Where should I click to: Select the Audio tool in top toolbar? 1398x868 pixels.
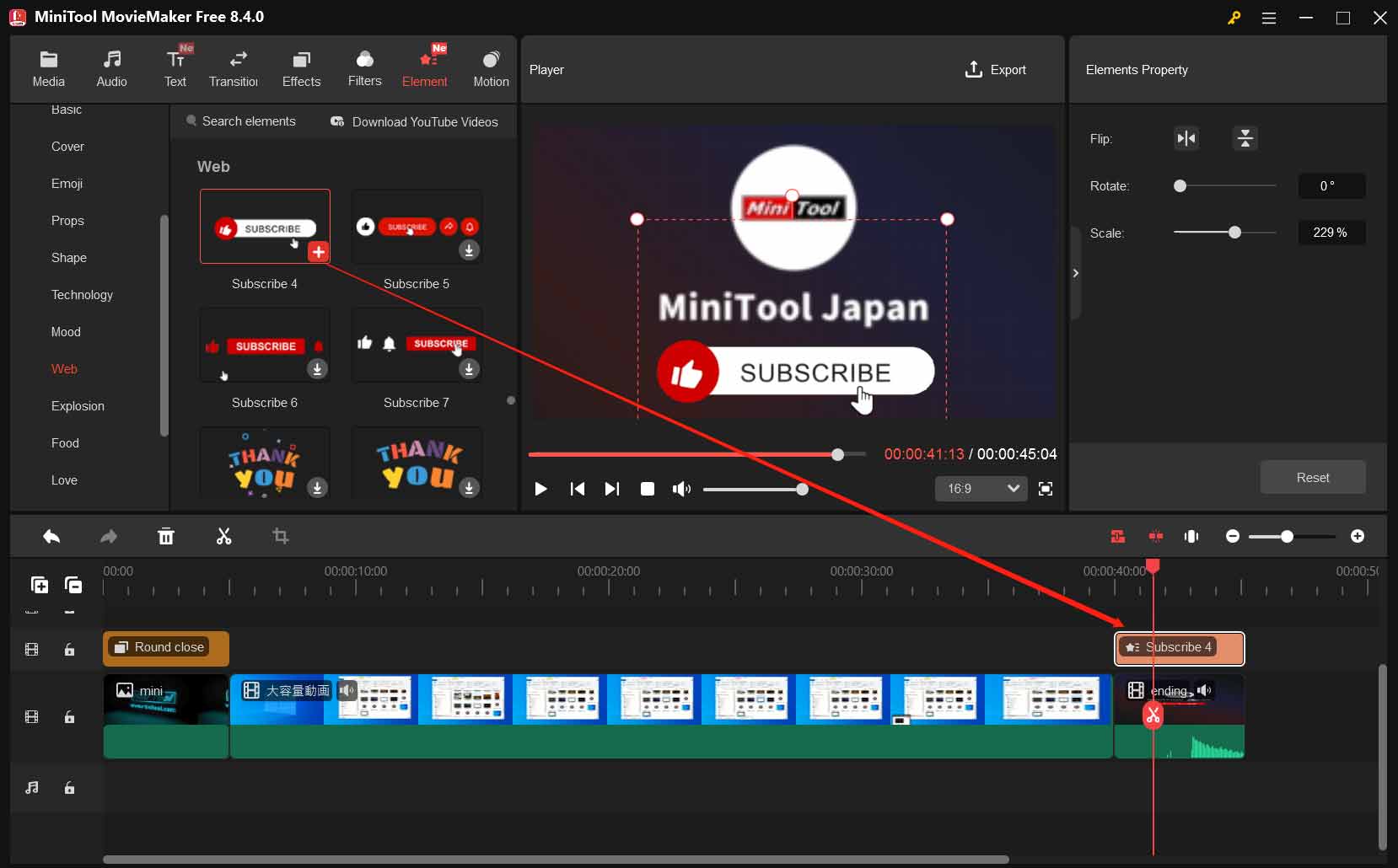point(111,67)
